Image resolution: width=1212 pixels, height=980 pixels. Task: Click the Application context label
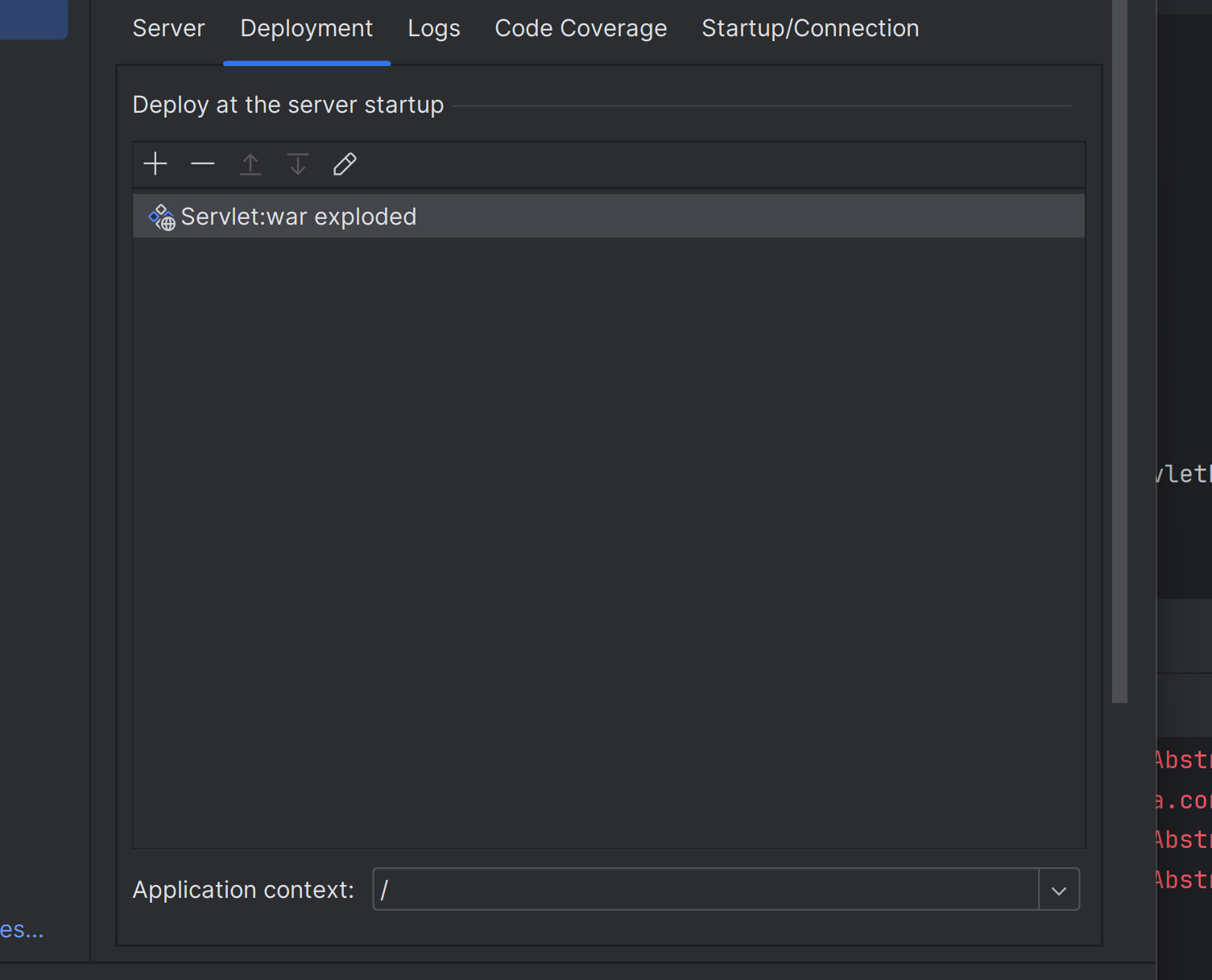coord(243,890)
